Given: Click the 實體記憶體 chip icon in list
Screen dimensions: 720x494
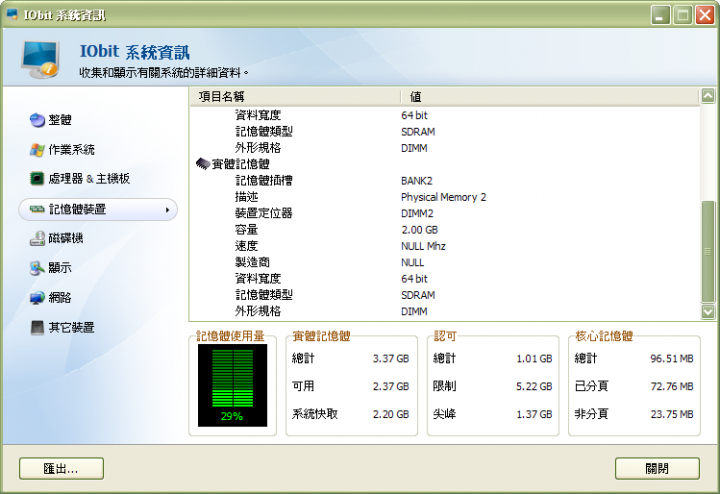Looking at the screenshot, I should (x=203, y=163).
